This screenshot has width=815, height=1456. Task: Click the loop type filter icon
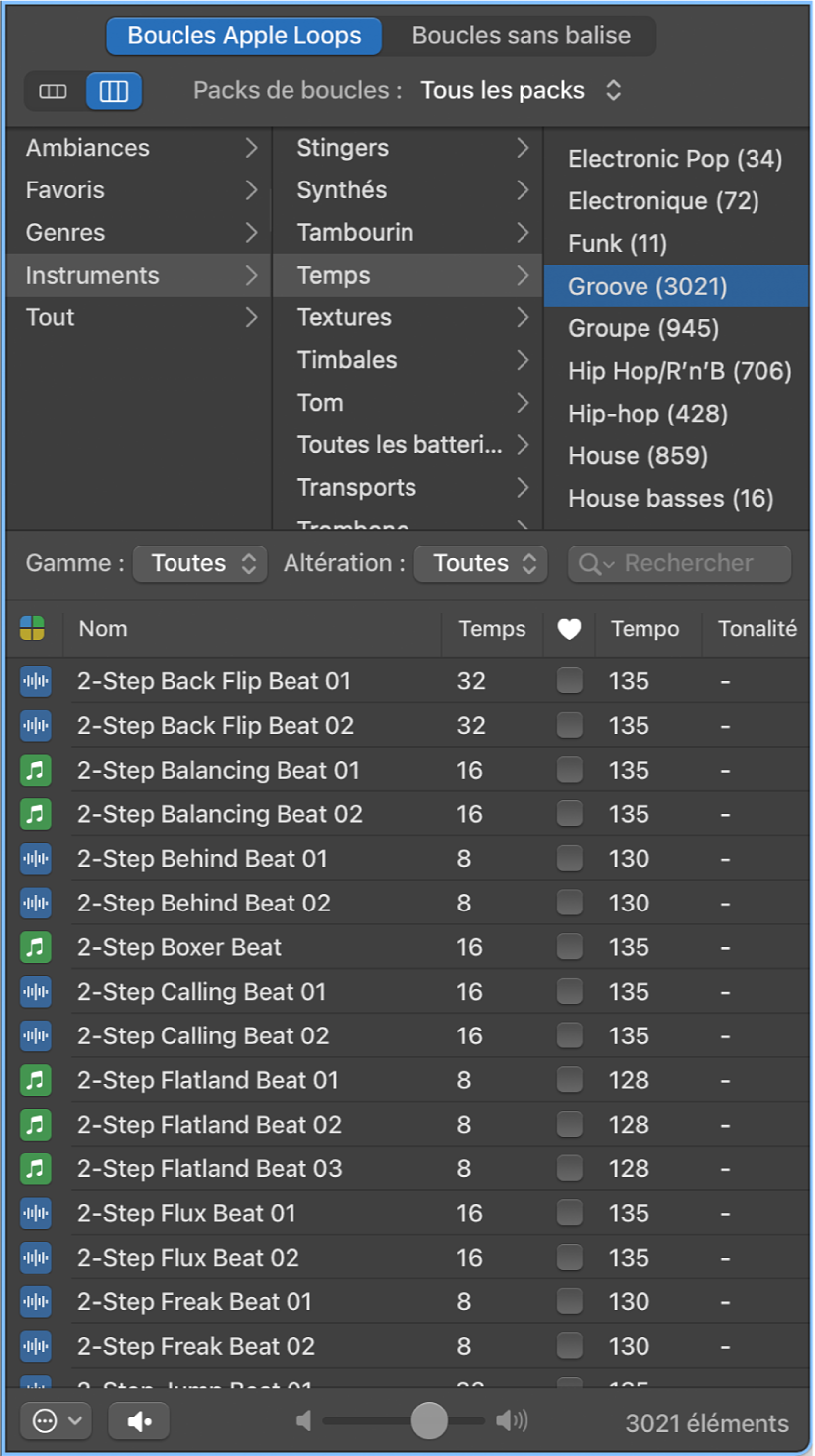coord(33,628)
